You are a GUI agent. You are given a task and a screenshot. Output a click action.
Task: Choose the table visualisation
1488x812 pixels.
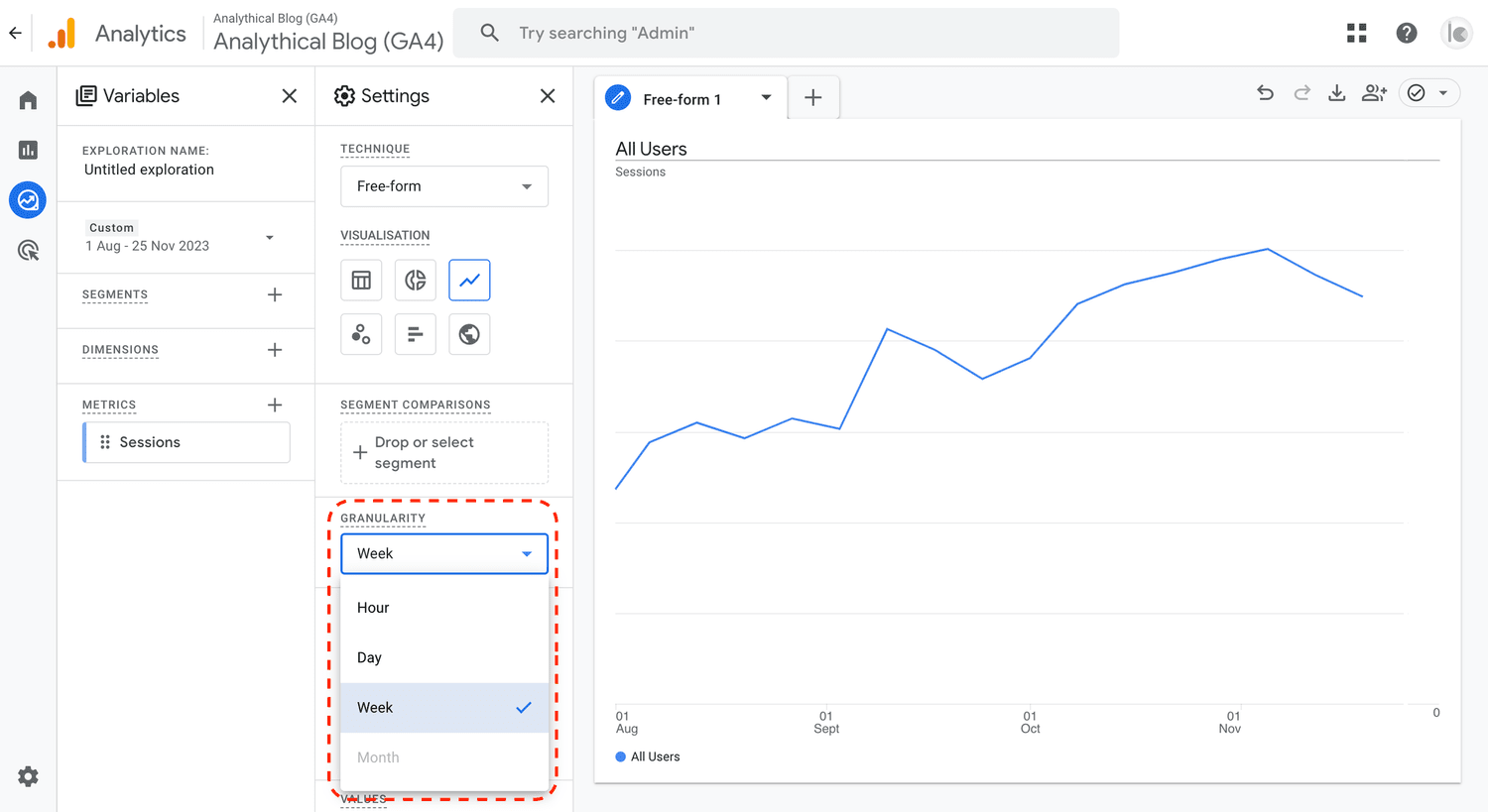coord(361,280)
